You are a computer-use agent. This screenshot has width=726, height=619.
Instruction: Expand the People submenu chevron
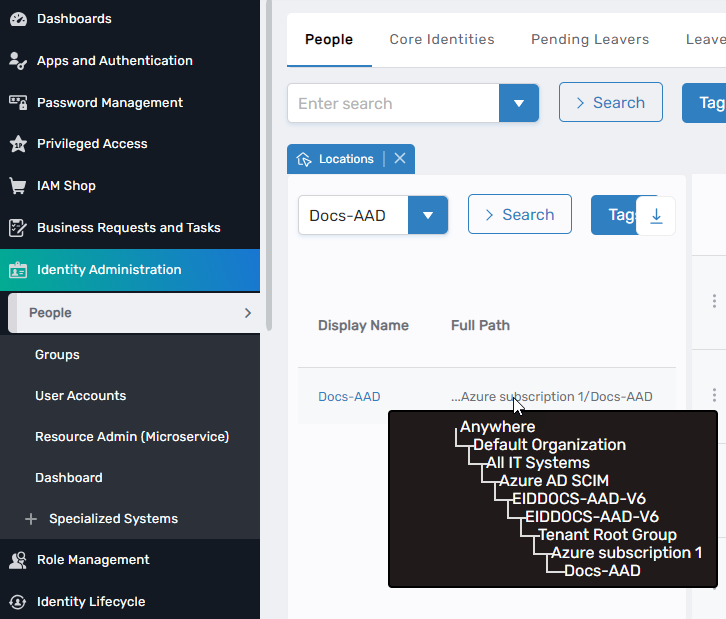[x=248, y=313]
